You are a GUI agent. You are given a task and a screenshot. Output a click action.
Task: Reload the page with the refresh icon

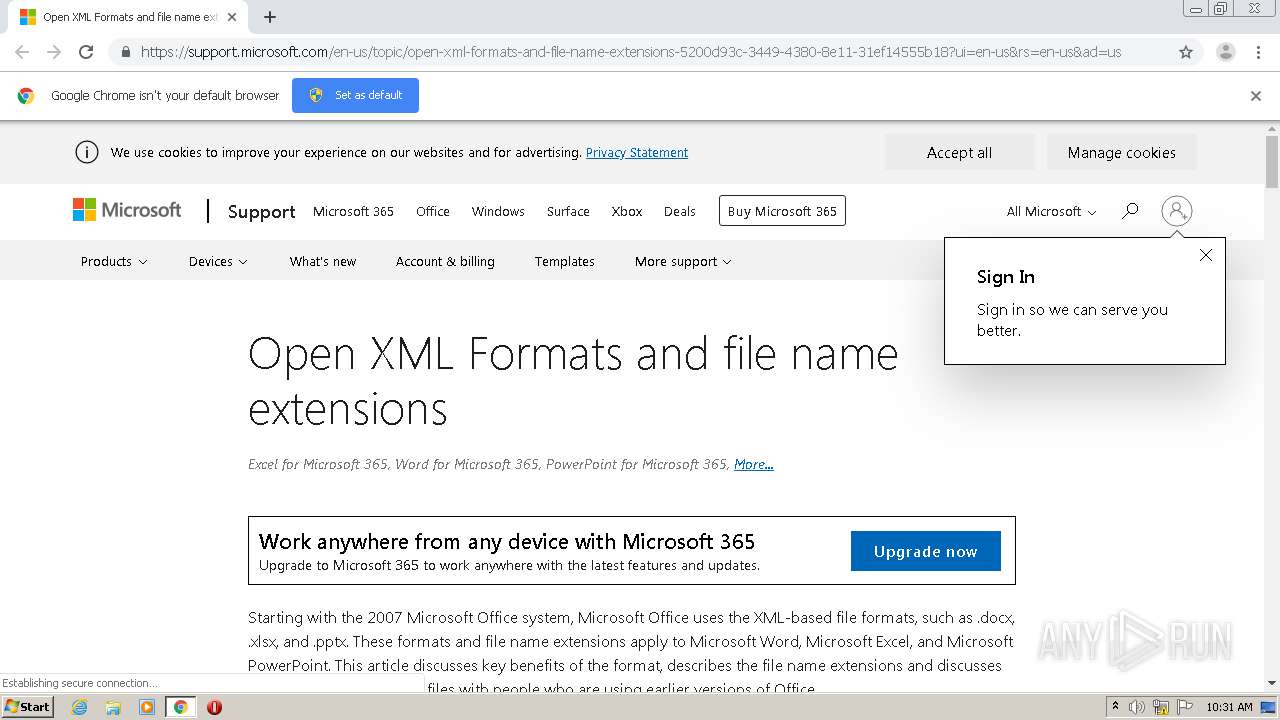click(86, 52)
